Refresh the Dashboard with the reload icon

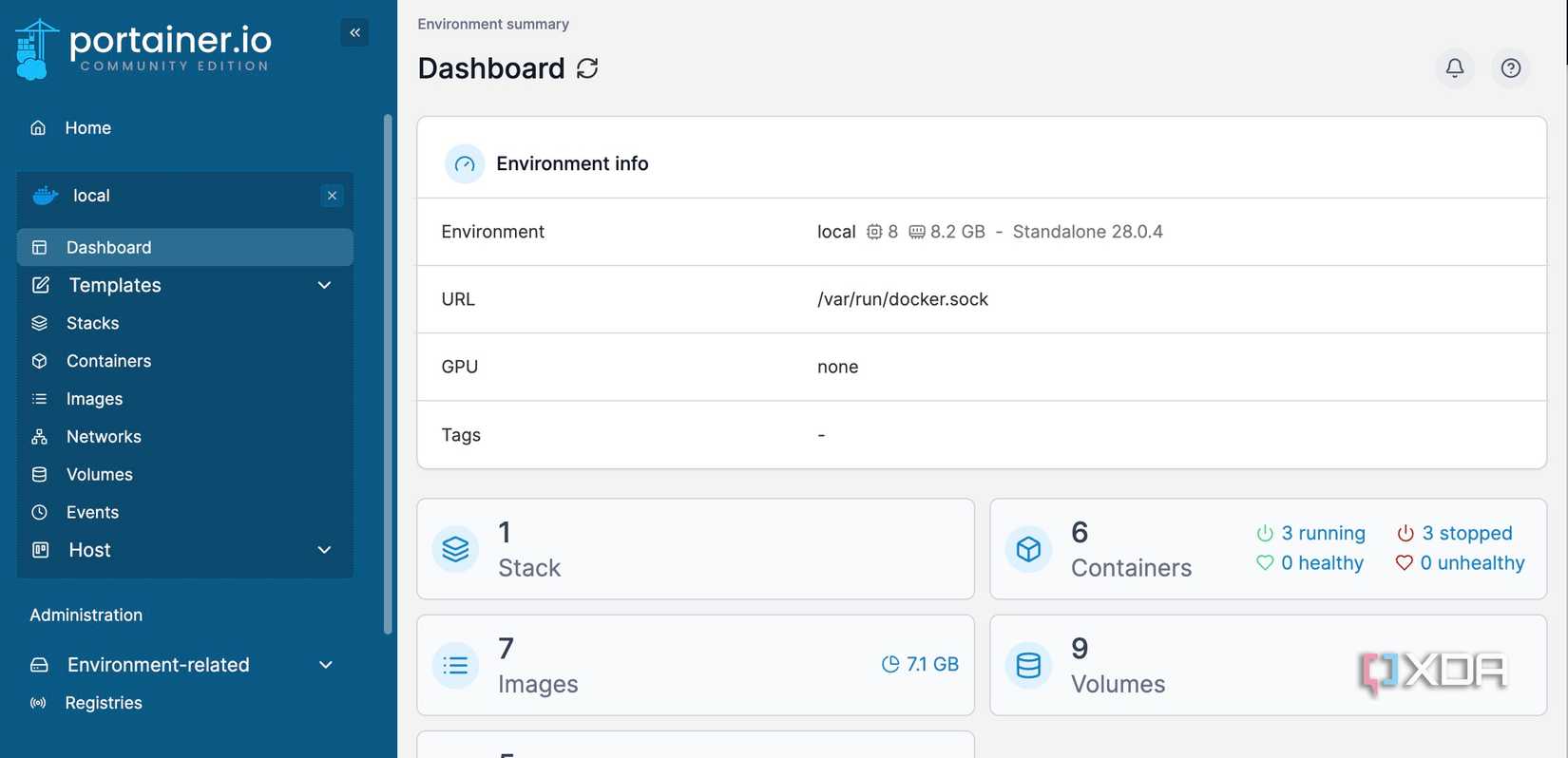pos(587,68)
